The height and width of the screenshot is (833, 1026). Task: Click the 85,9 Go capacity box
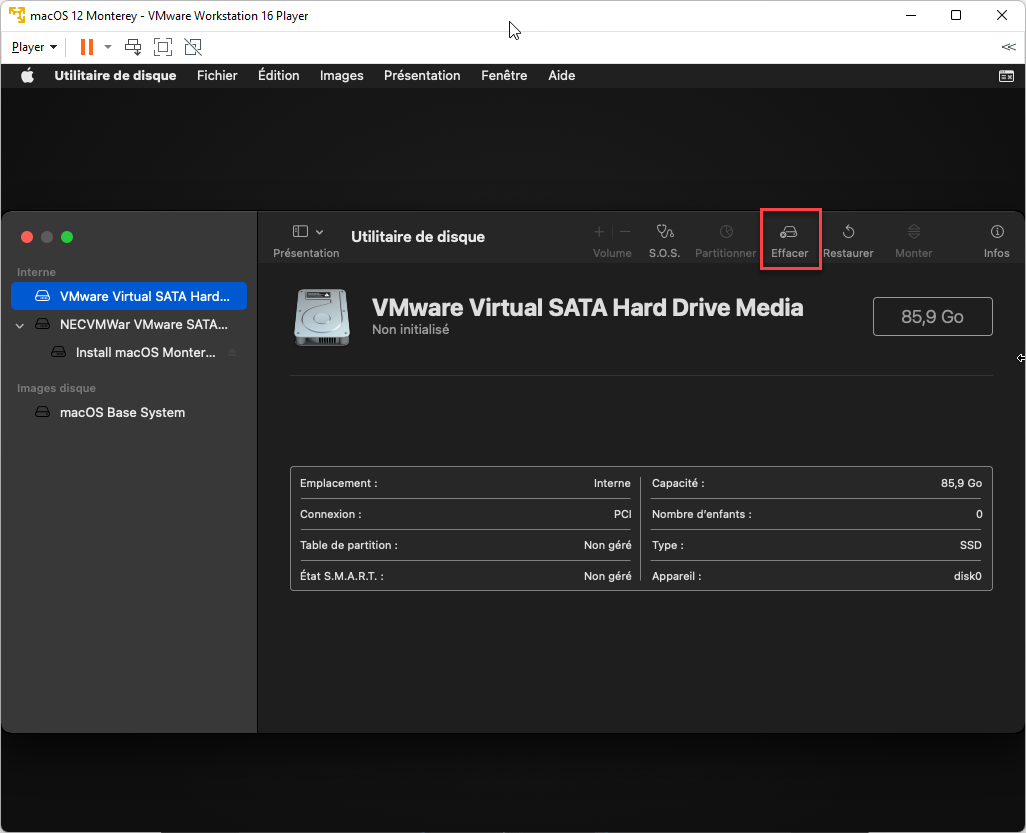tap(932, 317)
